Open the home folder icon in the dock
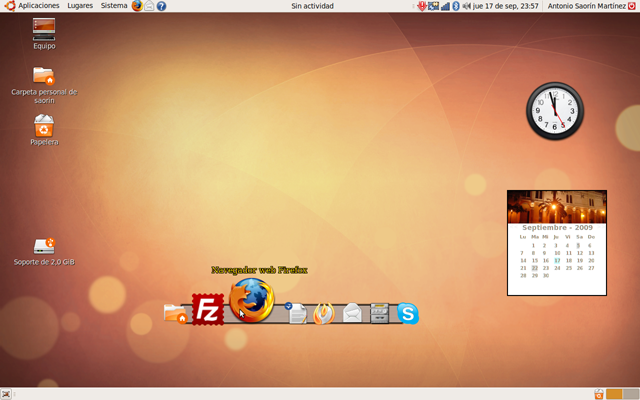Screen dimensions: 640x400 pyautogui.click(x=175, y=314)
